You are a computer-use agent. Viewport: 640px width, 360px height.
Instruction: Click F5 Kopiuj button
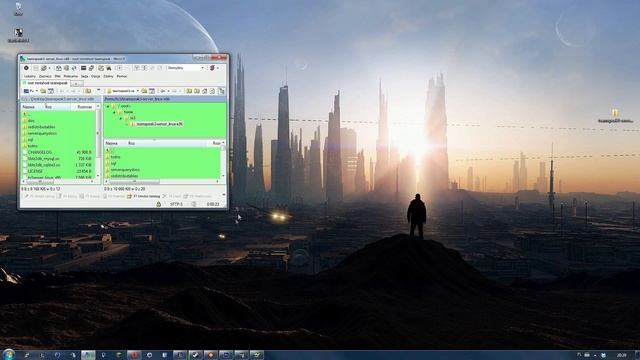(89, 196)
